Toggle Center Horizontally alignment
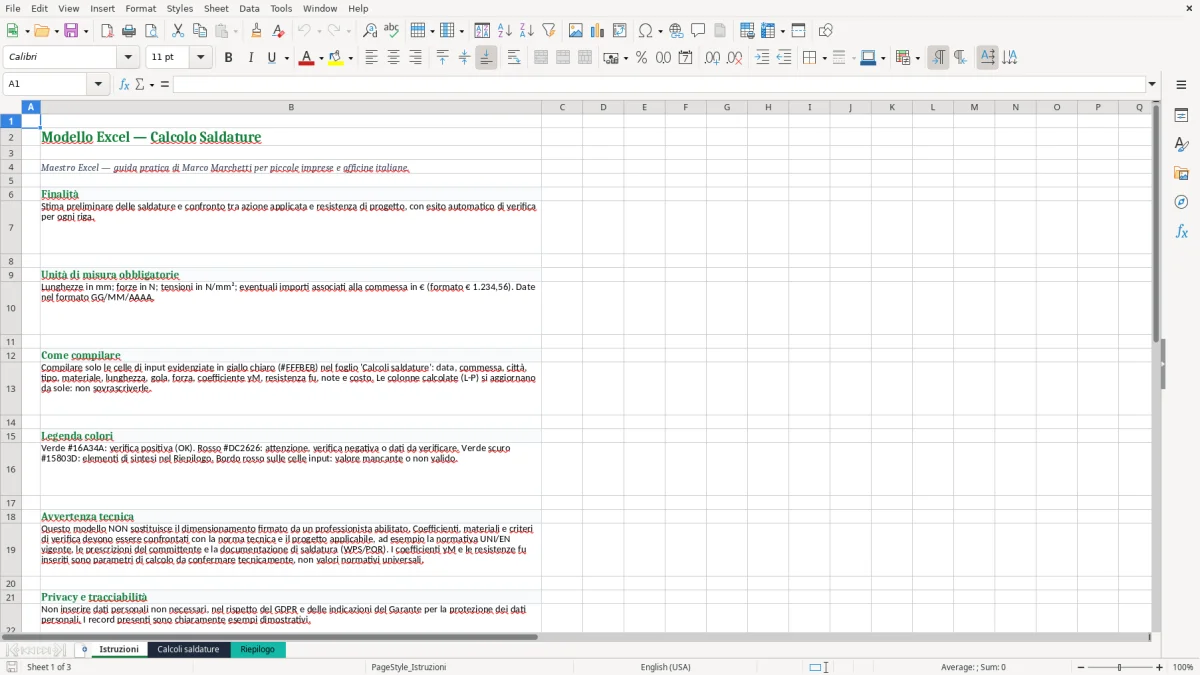 [x=393, y=58]
